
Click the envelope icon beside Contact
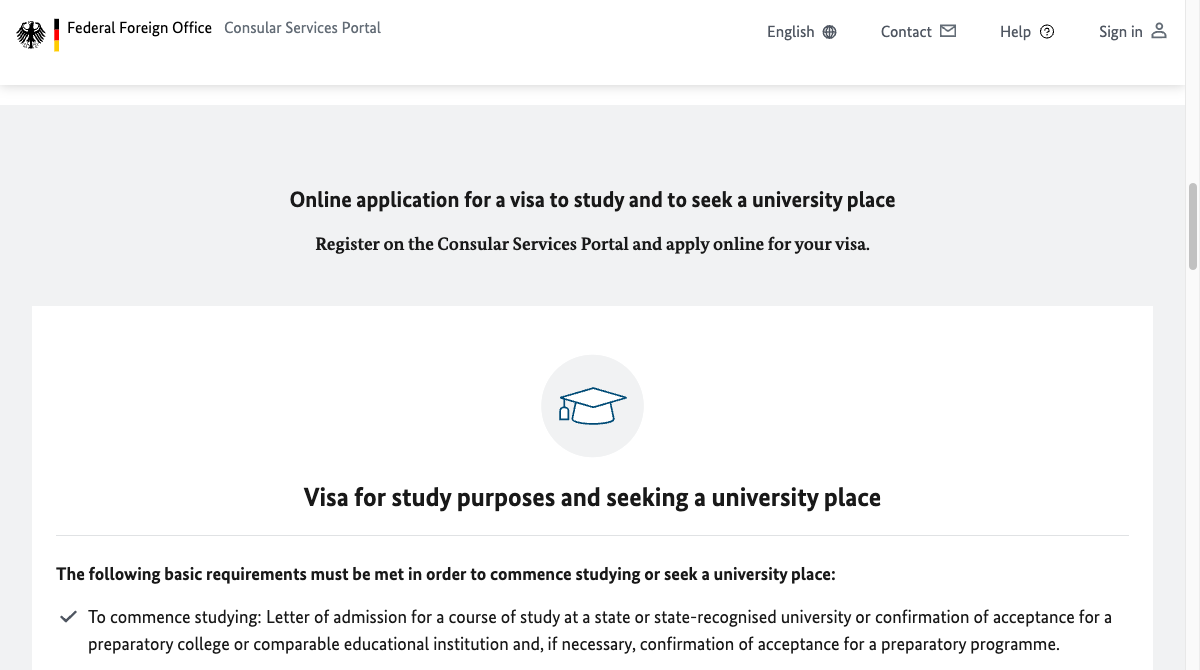pos(948,31)
